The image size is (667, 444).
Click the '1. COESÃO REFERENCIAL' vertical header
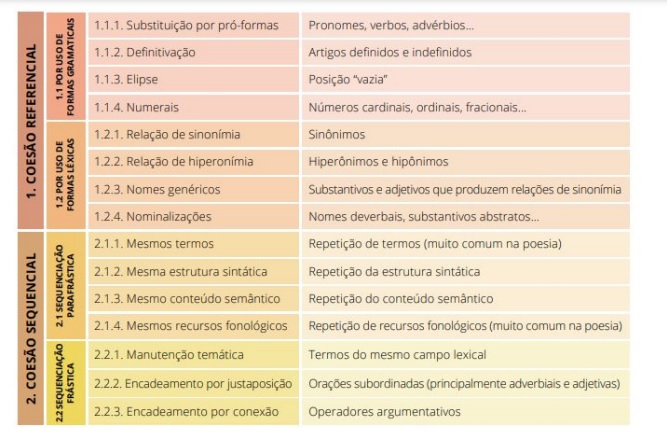pos(29,120)
